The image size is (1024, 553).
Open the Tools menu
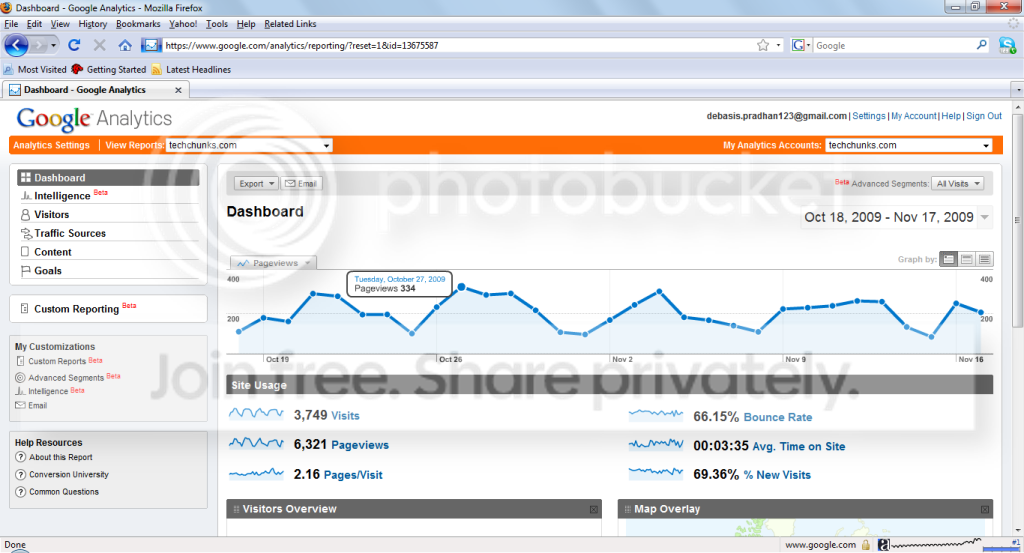[217, 24]
